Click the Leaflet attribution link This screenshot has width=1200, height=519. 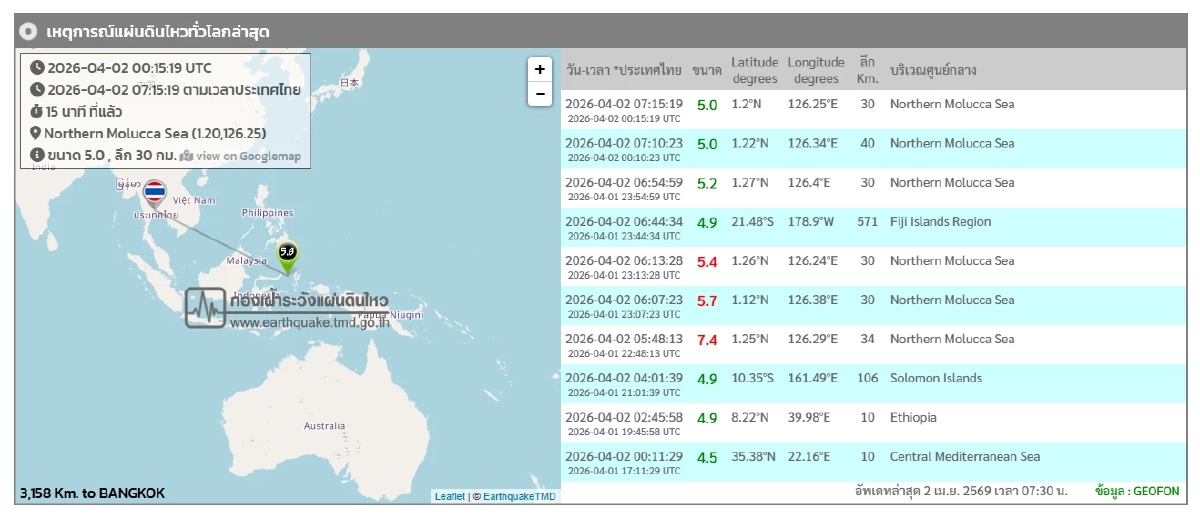[449, 496]
